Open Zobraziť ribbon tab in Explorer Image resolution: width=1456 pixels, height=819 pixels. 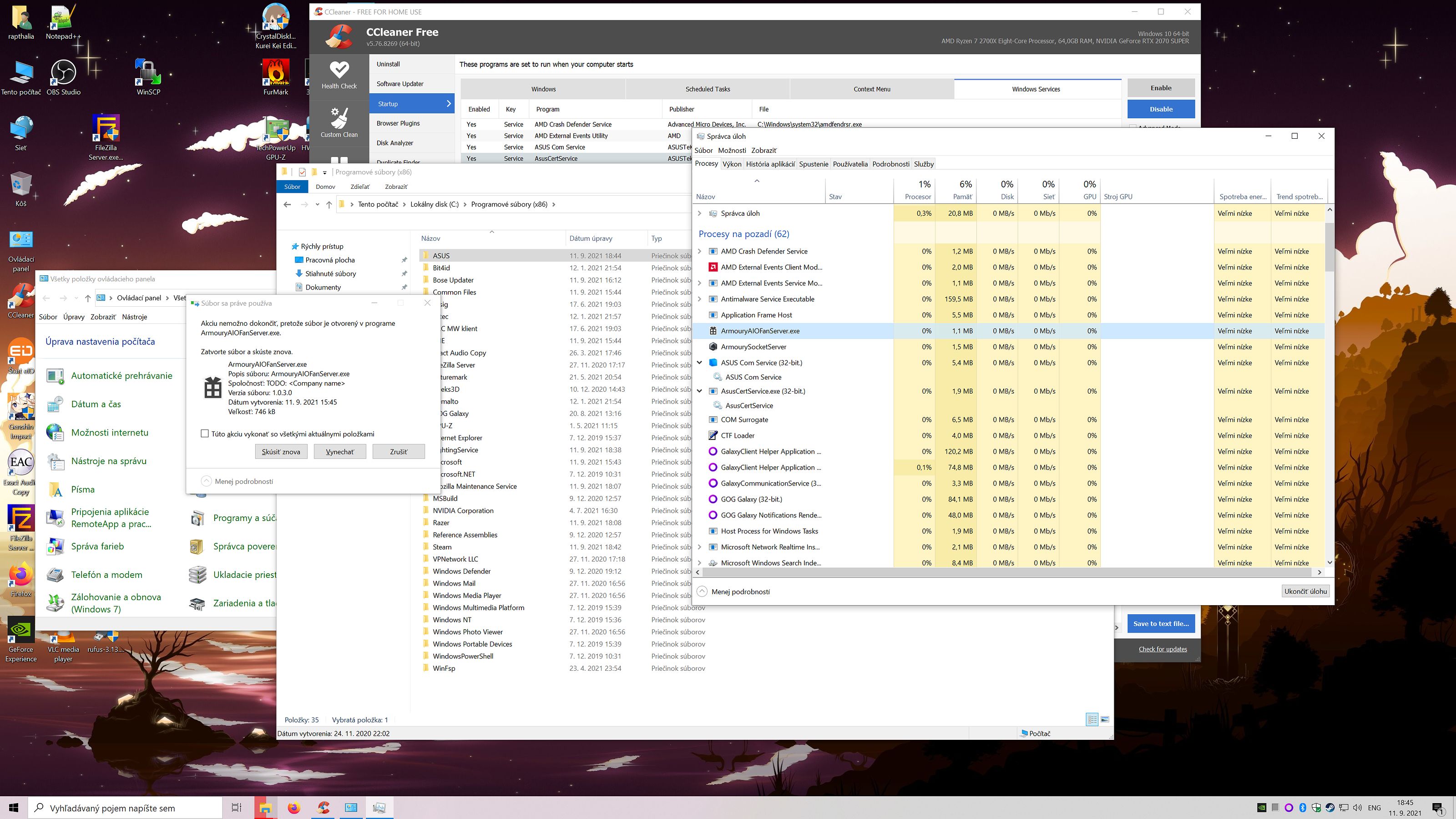pyautogui.click(x=396, y=187)
